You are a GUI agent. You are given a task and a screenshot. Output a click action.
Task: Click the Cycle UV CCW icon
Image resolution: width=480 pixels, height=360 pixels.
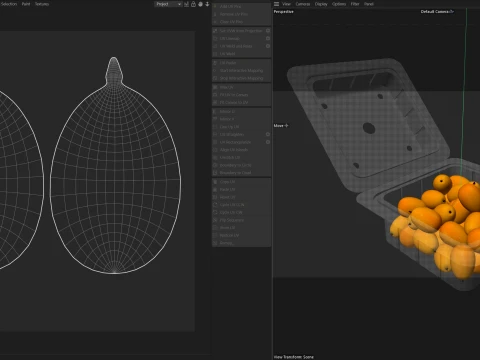click(x=215, y=205)
